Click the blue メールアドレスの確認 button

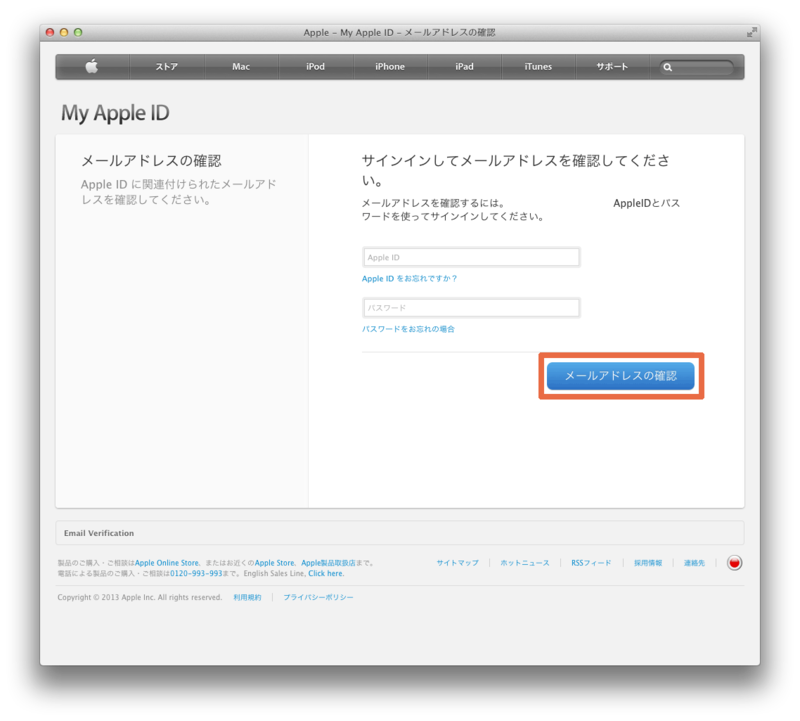(620, 376)
